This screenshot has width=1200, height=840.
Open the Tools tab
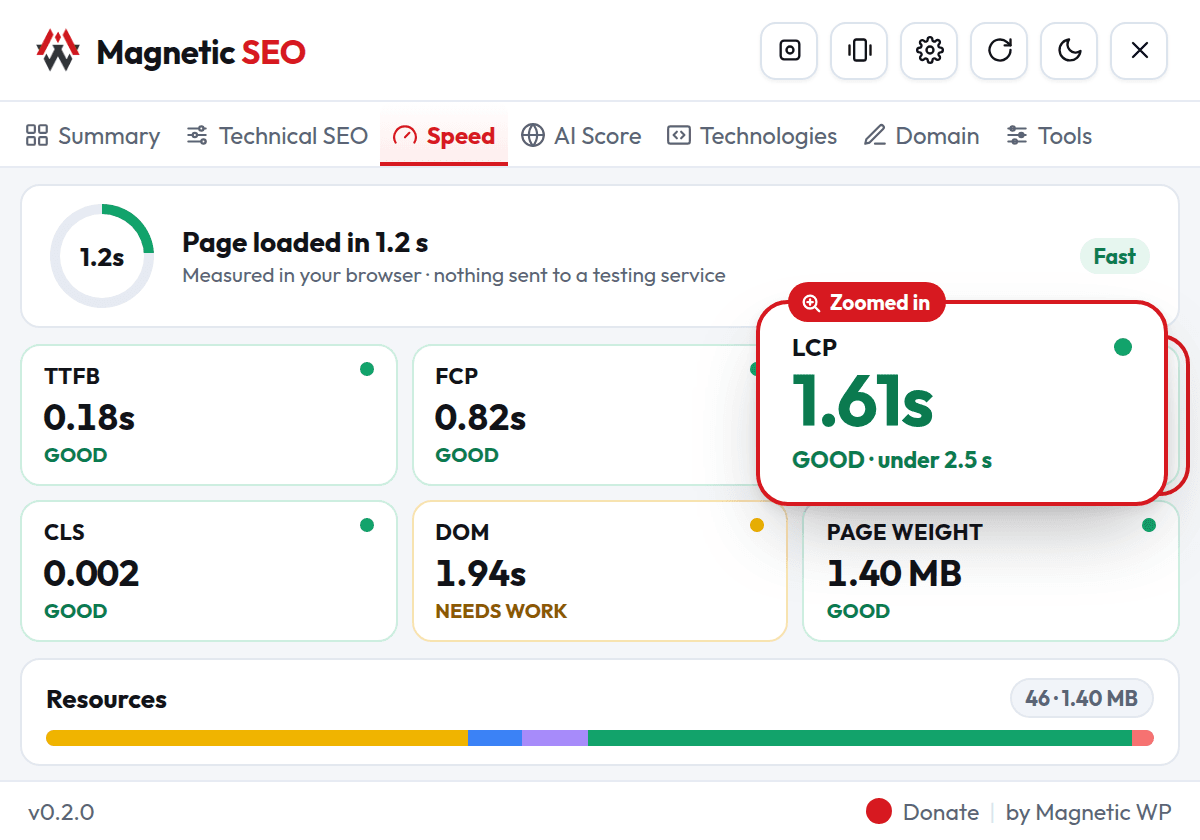pyautogui.click(x=1049, y=136)
